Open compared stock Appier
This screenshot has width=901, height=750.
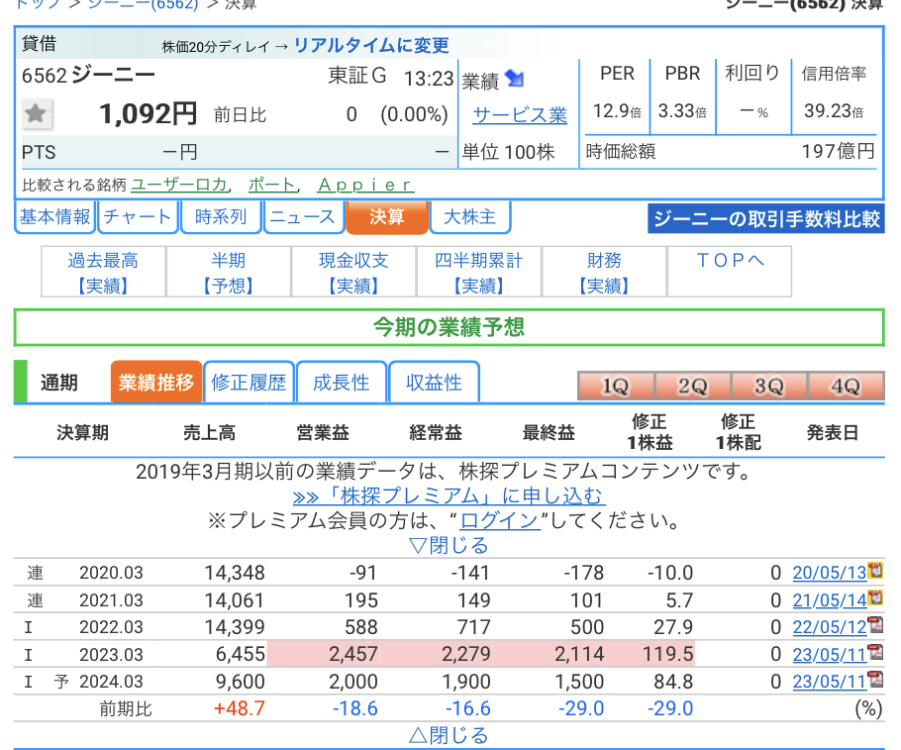(365, 184)
